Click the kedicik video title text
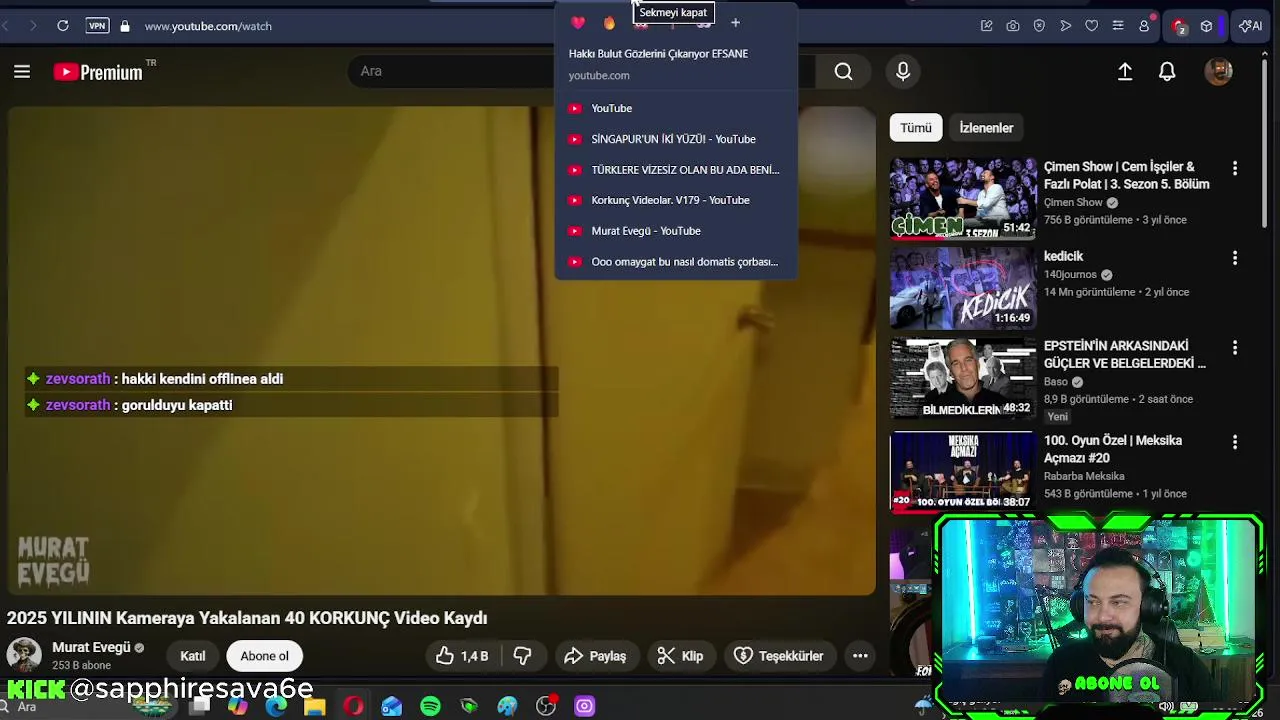Image resolution: width=1280 pixels, height=720 pixels. pyautogui.click(x=1063, y=256)
